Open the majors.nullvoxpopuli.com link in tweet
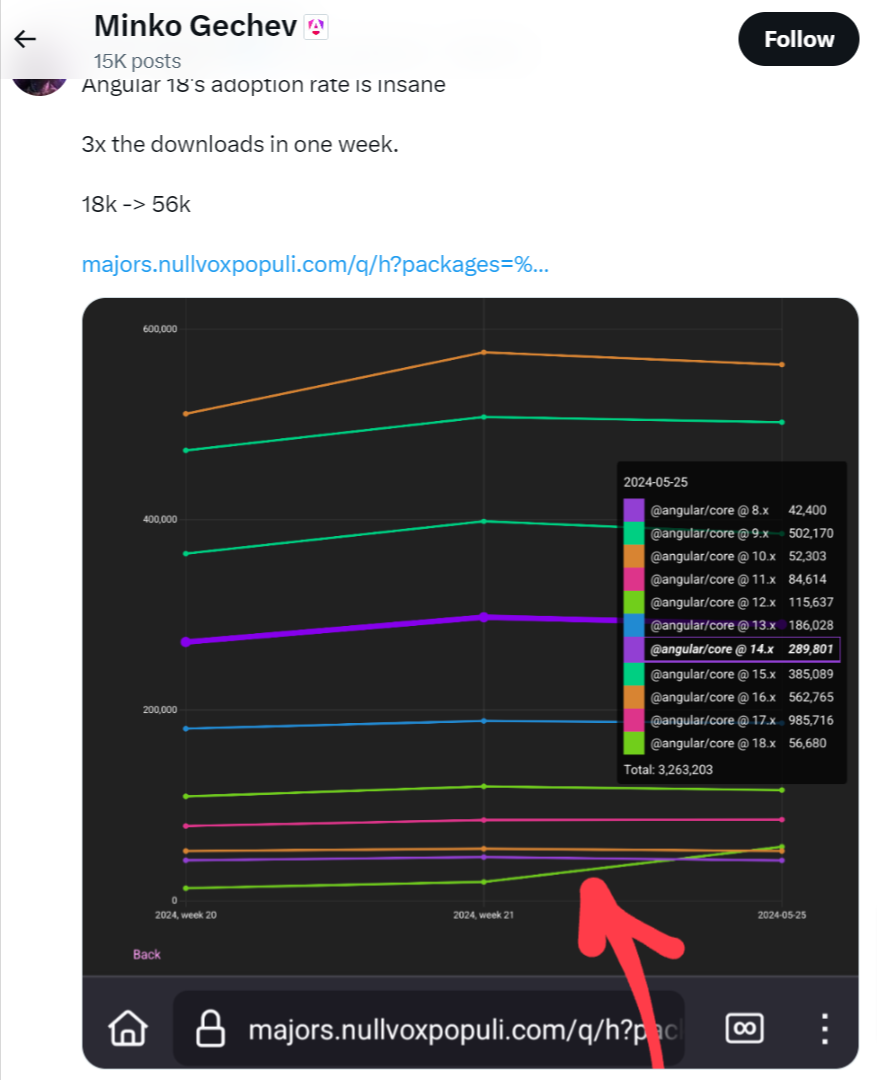This screenshot has height=1080, width=877. click(x=314, y=265)
